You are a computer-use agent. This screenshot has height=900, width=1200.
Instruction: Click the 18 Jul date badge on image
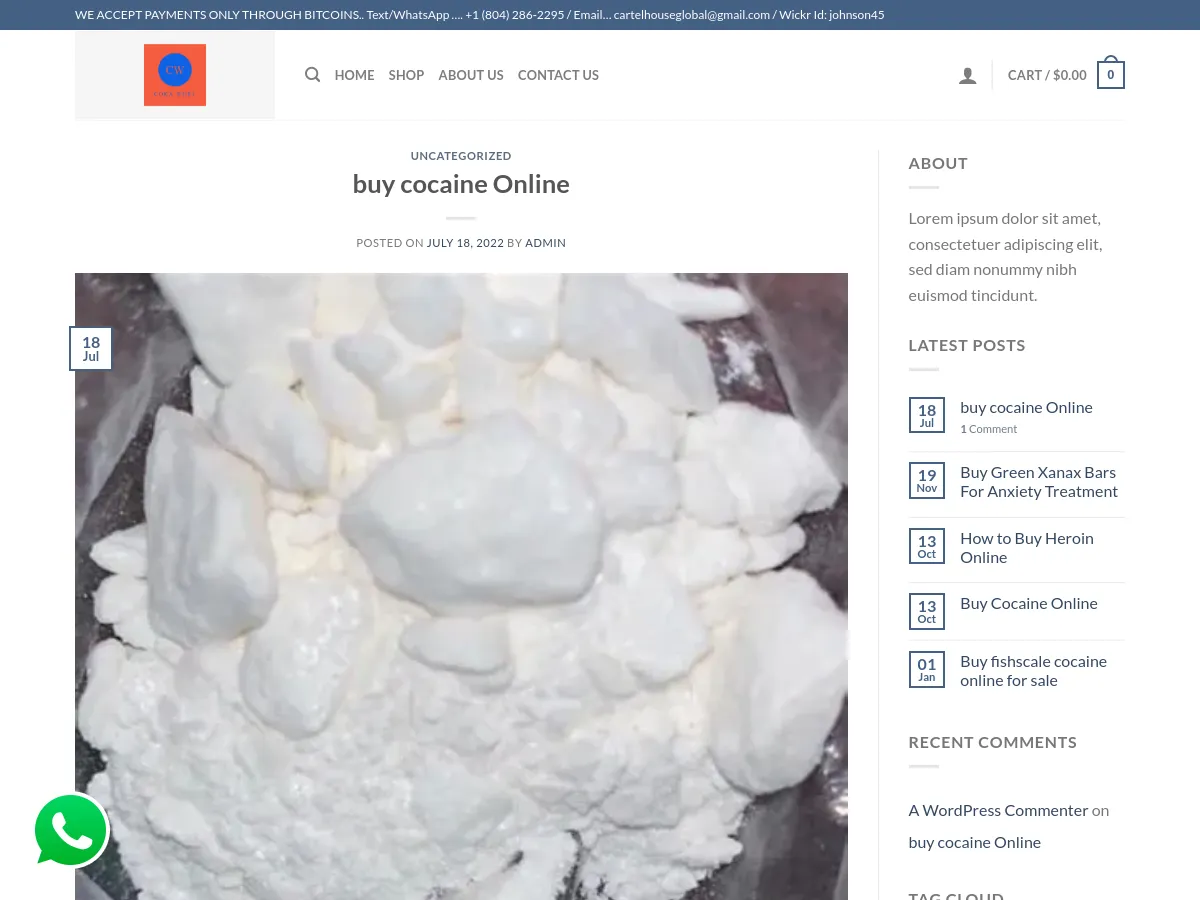pos(91,349)
